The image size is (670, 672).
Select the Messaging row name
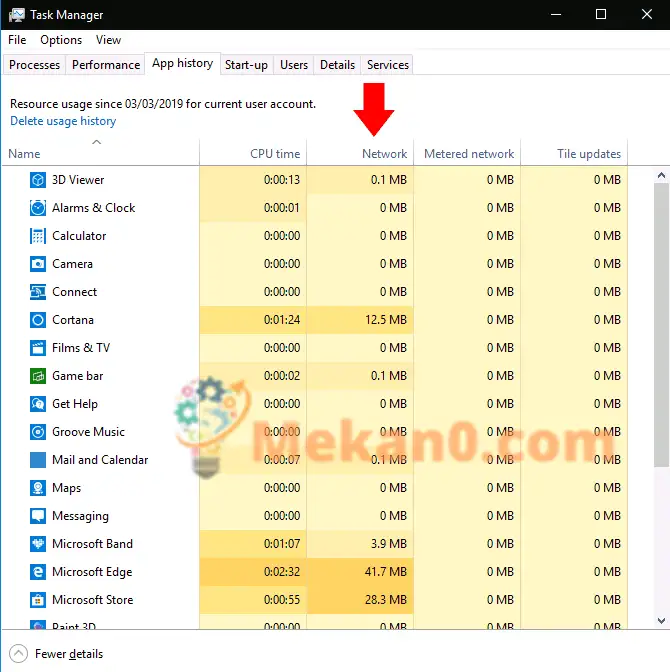pyautogui.click(x=80, y=516)
